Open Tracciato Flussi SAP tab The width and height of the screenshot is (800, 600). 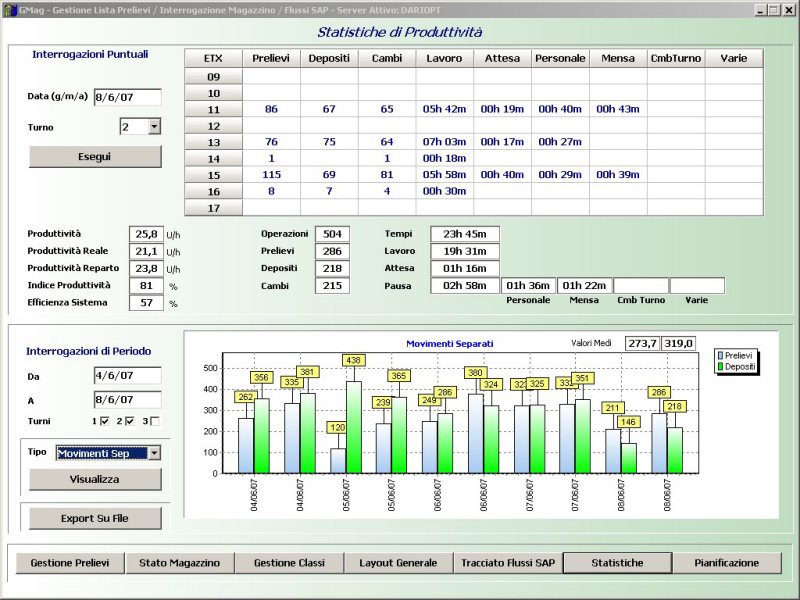tap(507, 563)
